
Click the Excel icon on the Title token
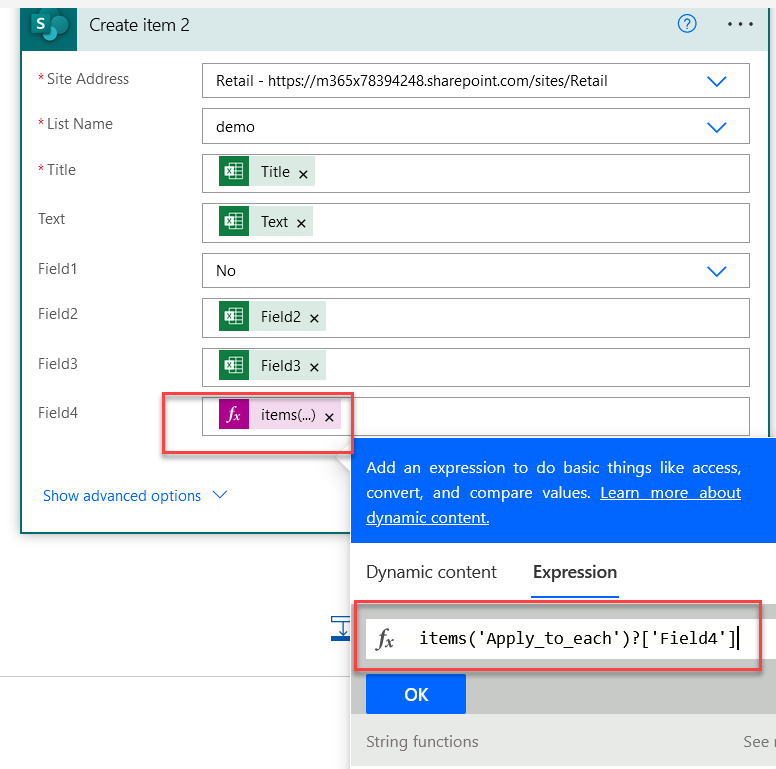click(234, 171)
